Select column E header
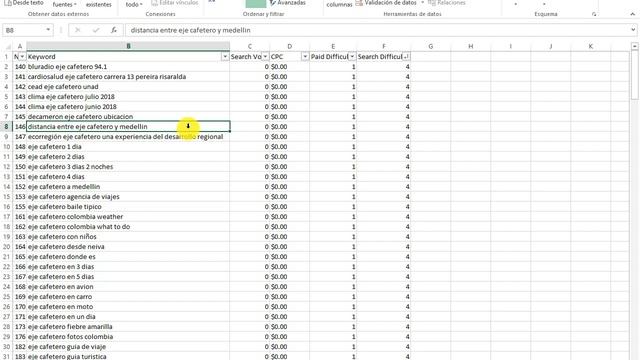The height and width of the screenshot is (360, 640). pyautogui.click(x=333, y=47)
